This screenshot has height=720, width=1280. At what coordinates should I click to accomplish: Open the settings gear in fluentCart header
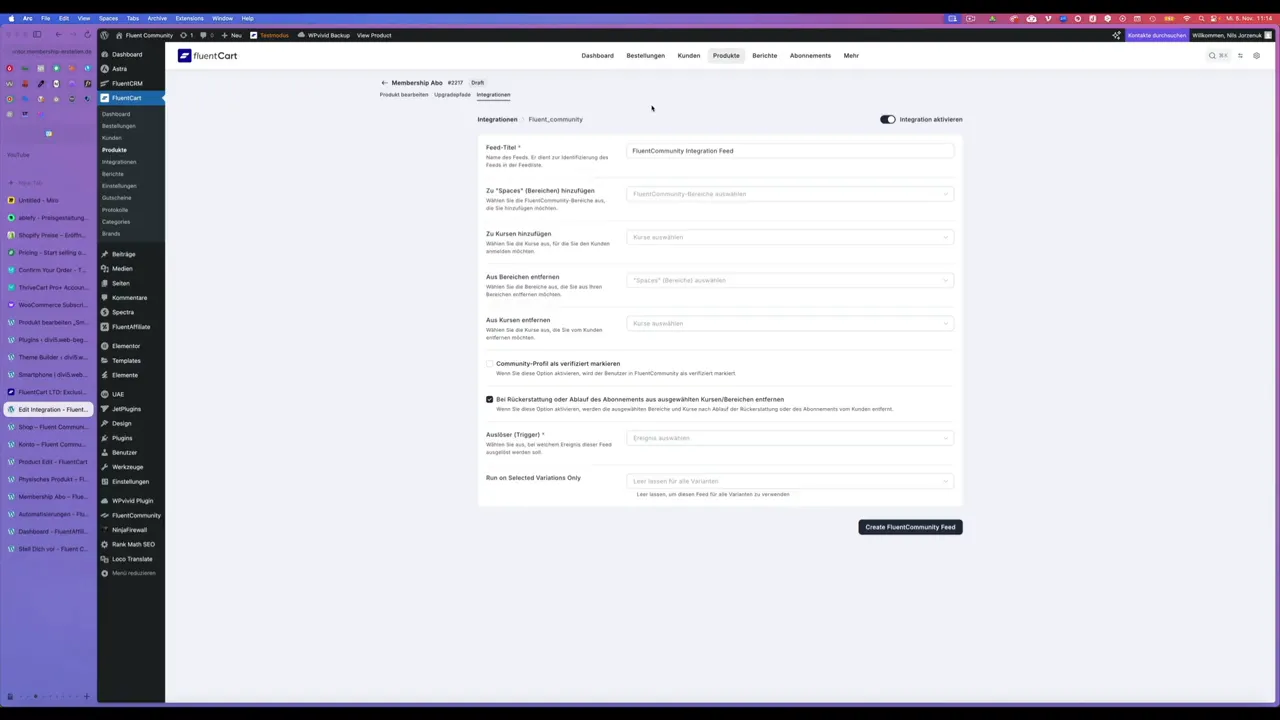1256,55
